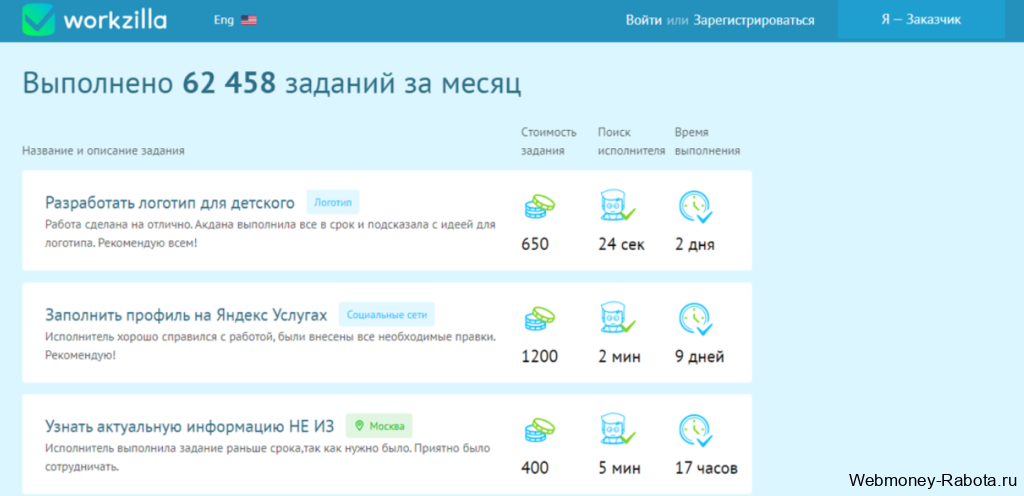Click the price value 650

535,245
